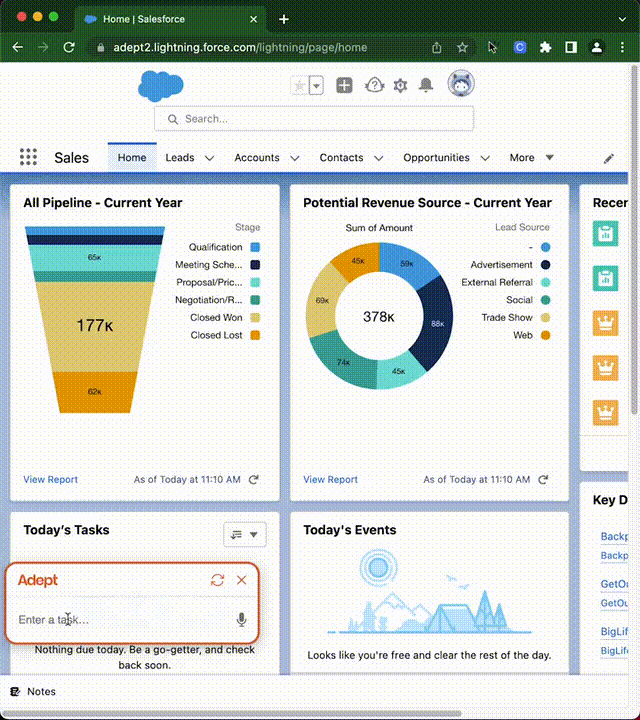The width and height of the screenshot is (640, 720).
Task: Open the first BigLif link in Key Deals
Action: pos(614,631)
